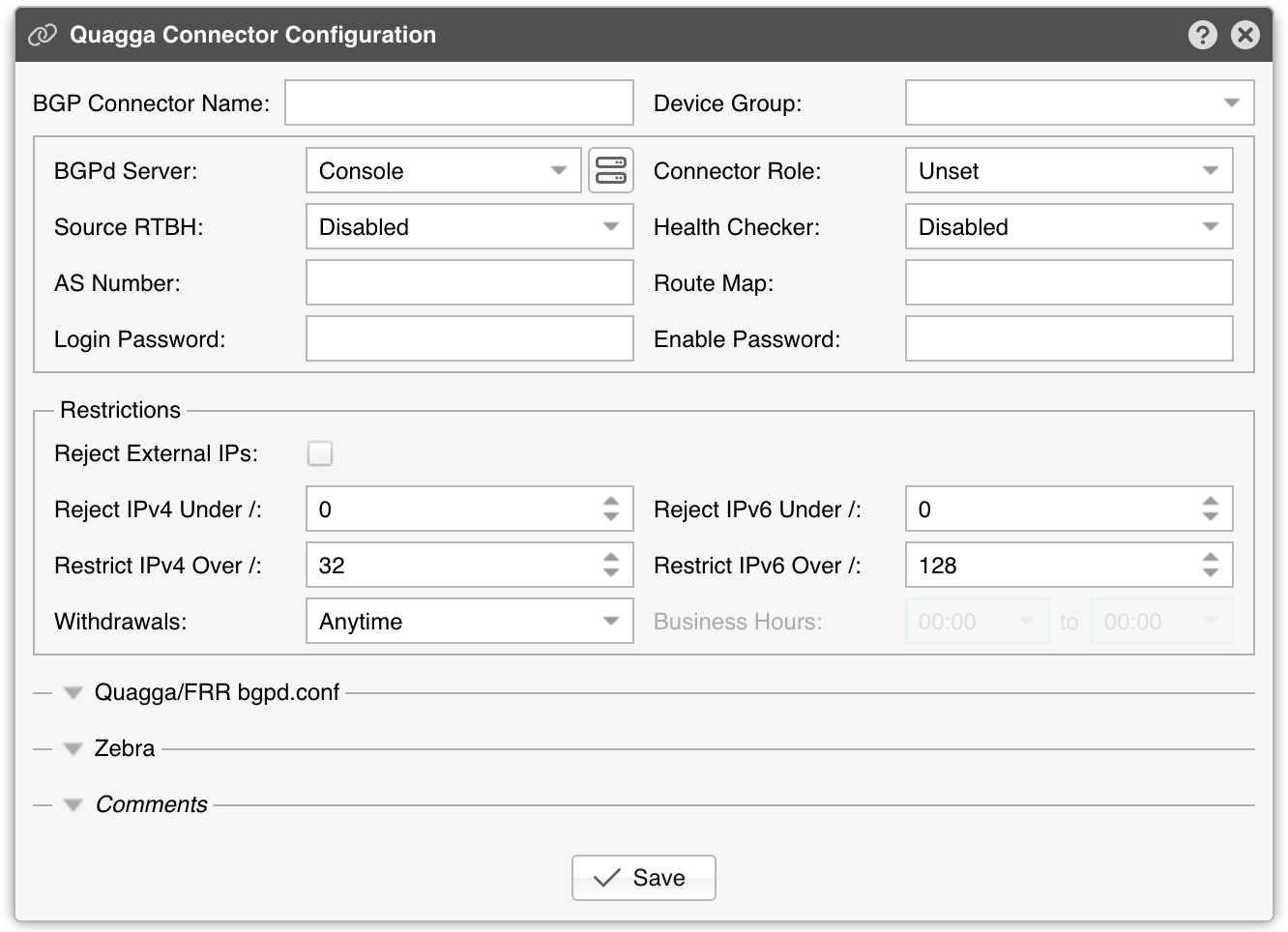
Task: Click the Business Hours end time dropdown
Action: coord(1162,622)
